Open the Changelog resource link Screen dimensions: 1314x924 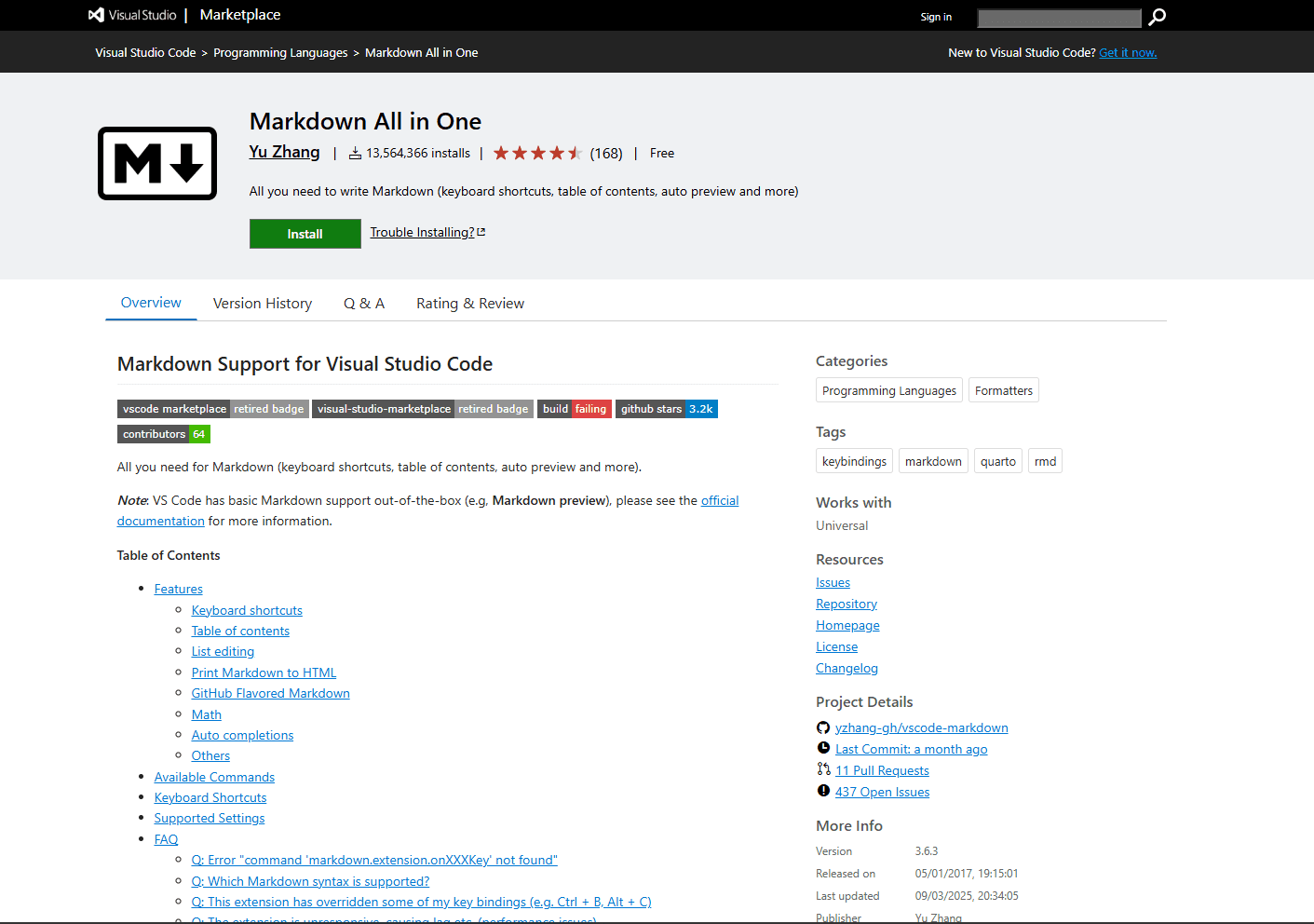click(847, 668)
